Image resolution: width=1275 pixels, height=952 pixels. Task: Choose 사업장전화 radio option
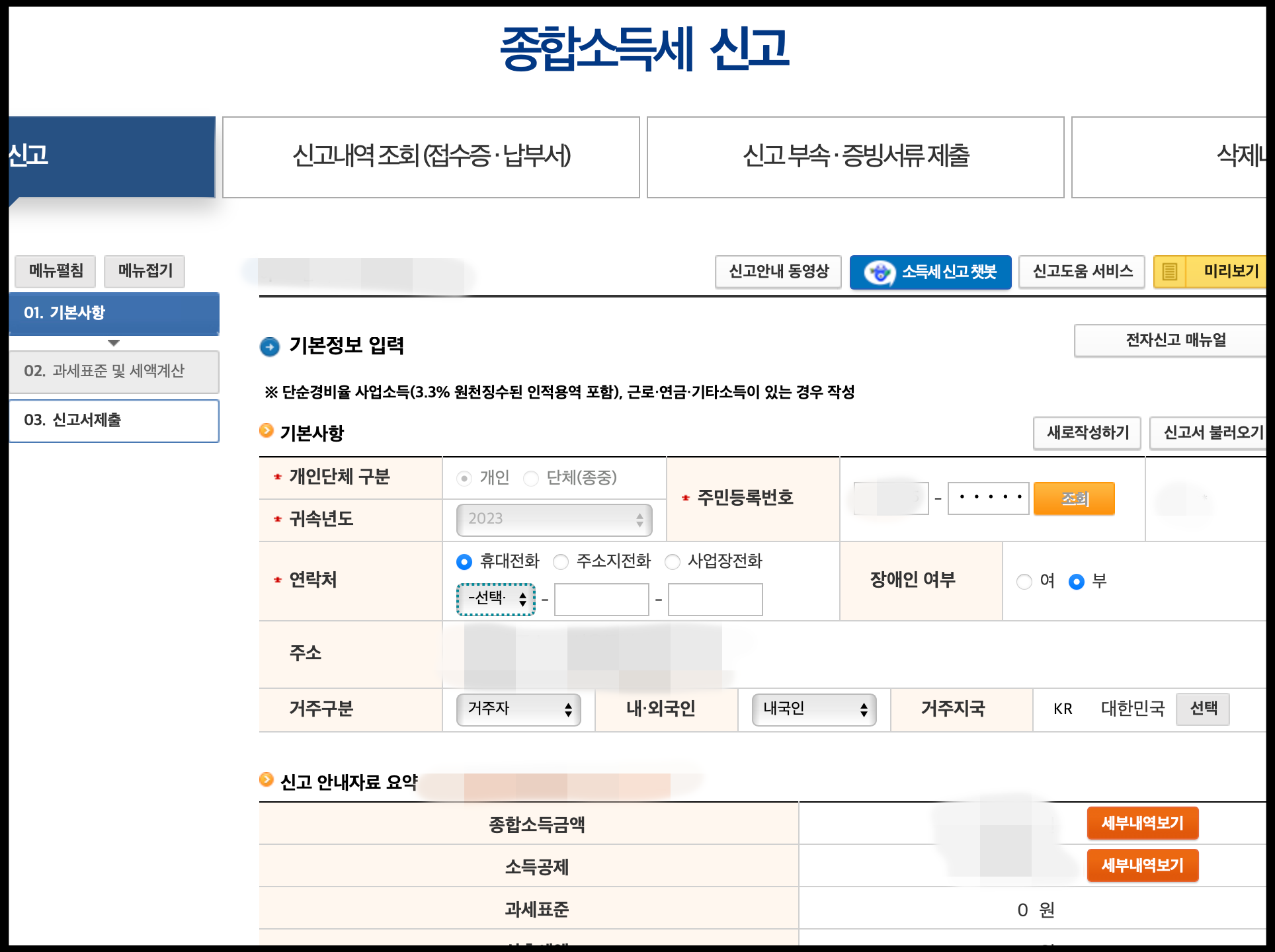[673, 562]
